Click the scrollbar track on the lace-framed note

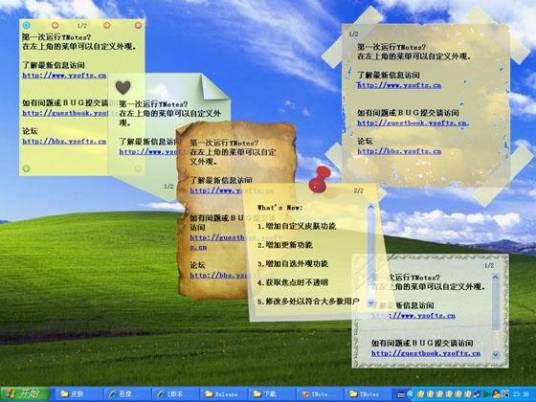495,316
